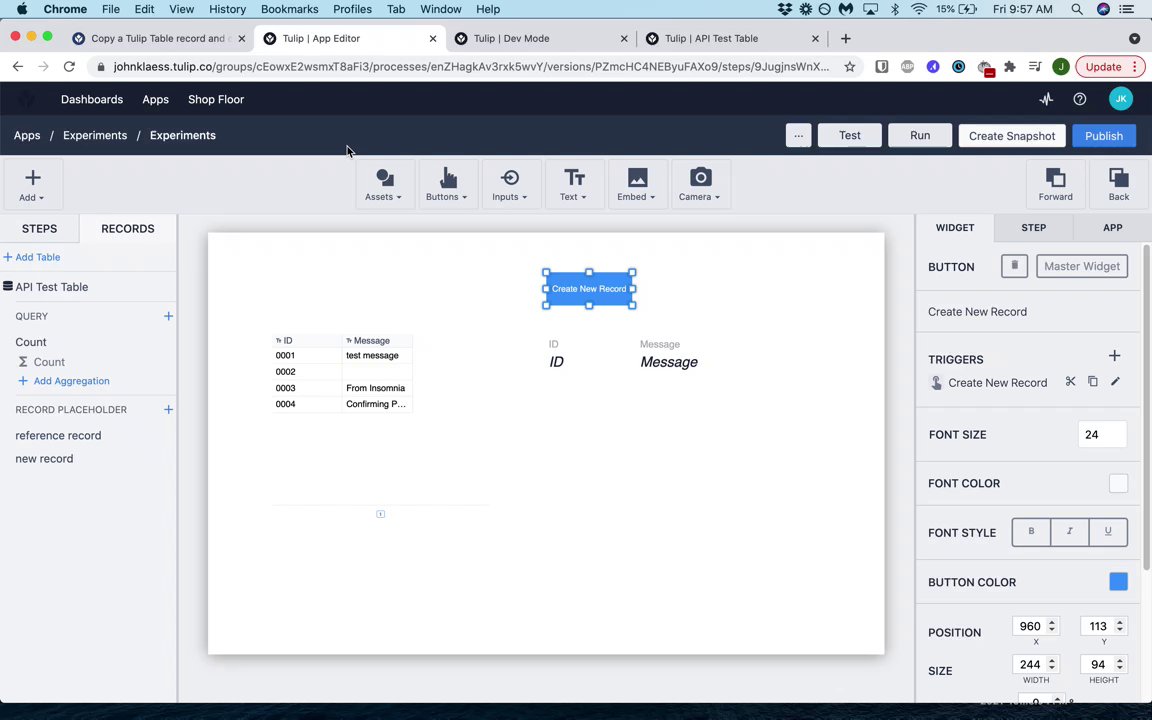Image resolution: width=1152 pixels, height=720 pixels.
Task: Add a Record Placeholder with plus icon
Action: (x=168, y=409)
